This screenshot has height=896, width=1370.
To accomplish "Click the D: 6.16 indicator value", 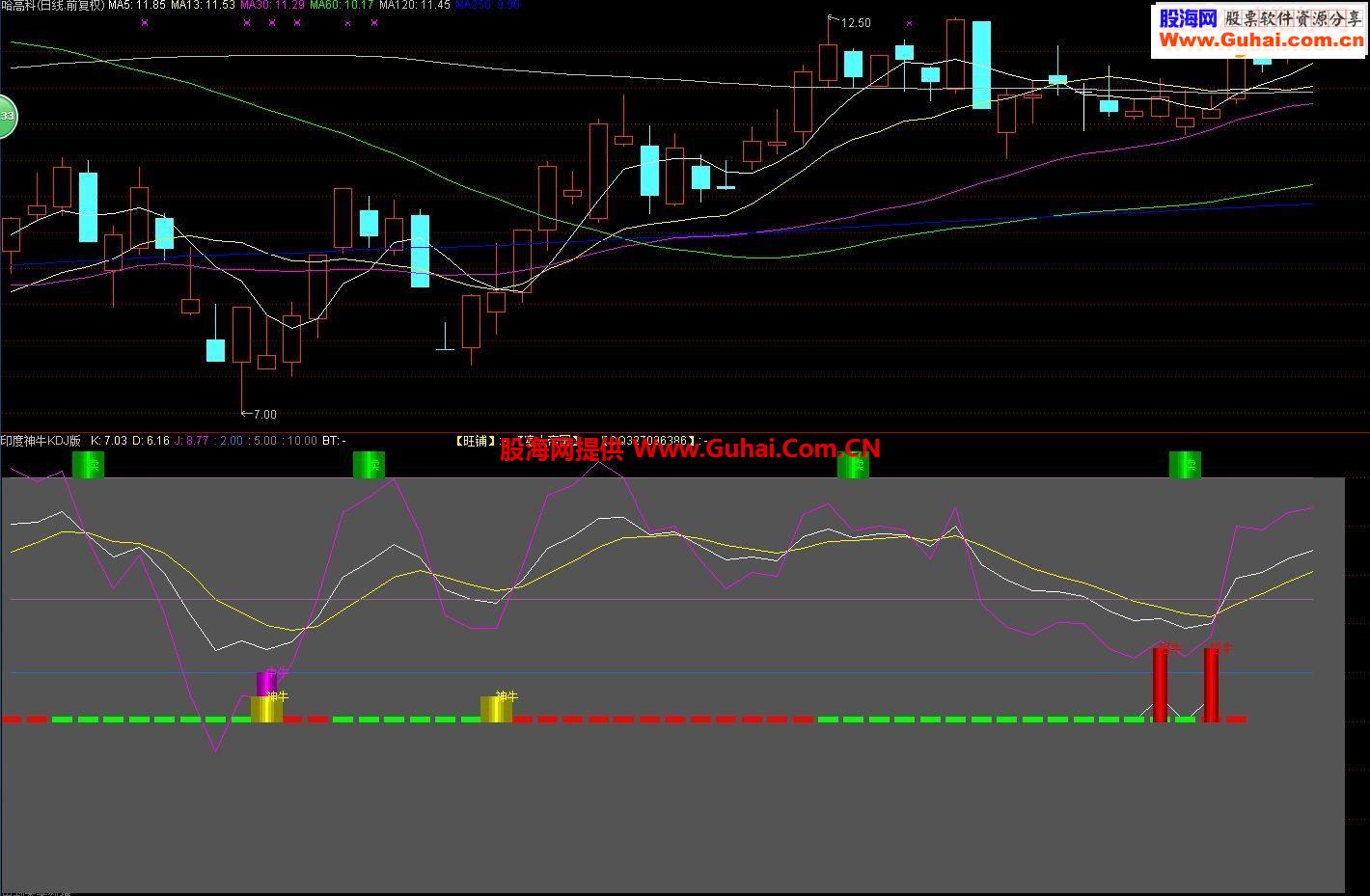I will pos(151,441).
